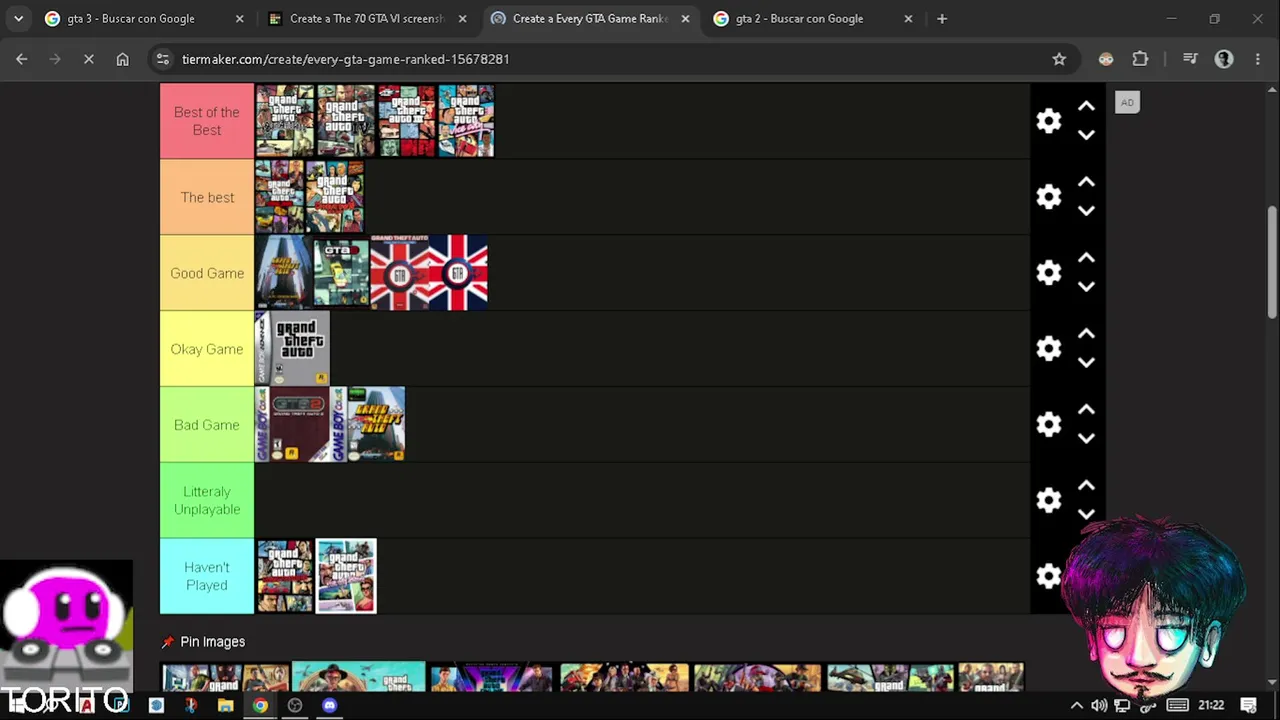Go to the browser home page
The height and width of the screenshot is (720, 1280).
pos(122,59)
